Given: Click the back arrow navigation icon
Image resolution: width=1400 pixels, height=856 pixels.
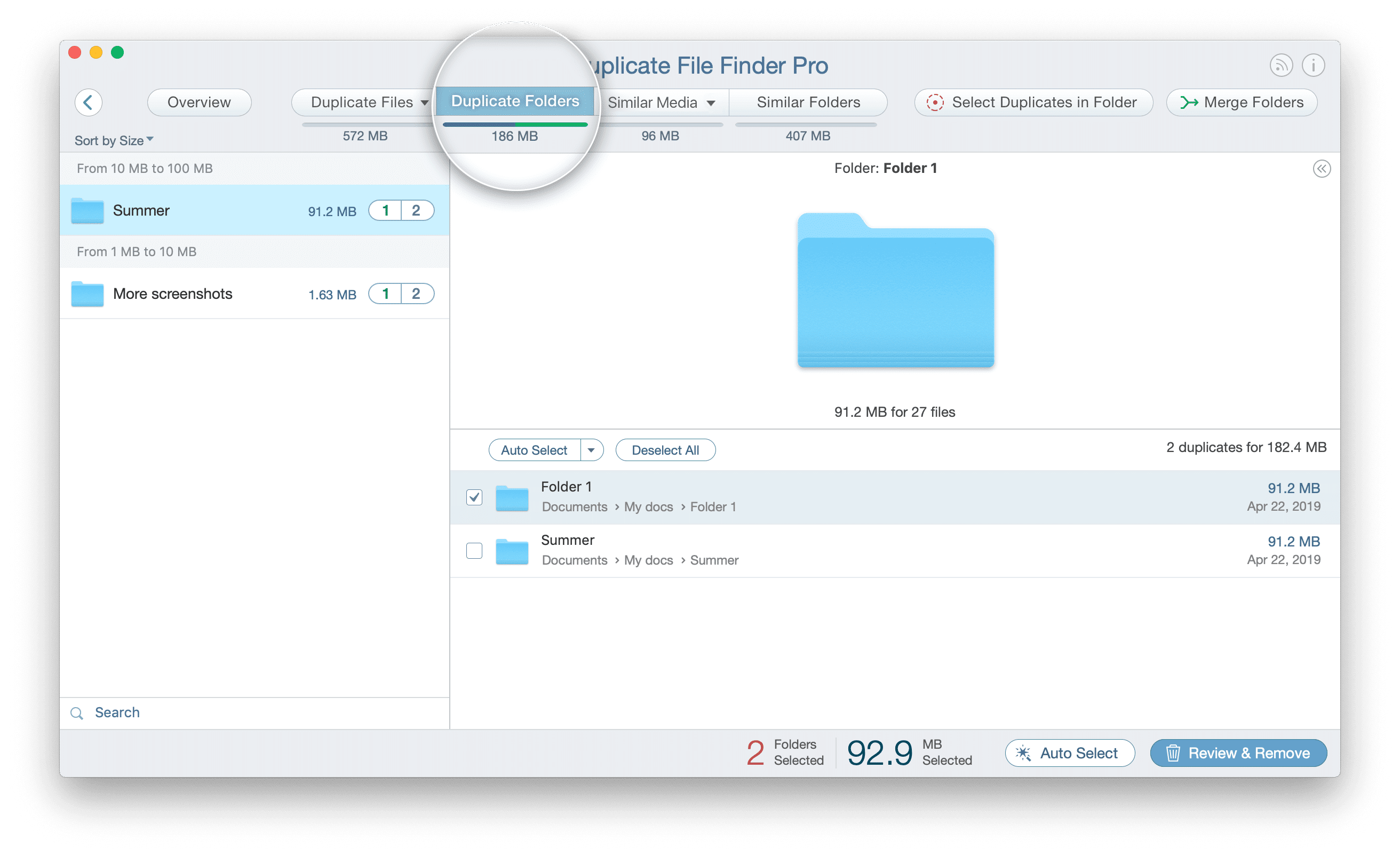Looking at the screenshot, I should tap(89, 102).
